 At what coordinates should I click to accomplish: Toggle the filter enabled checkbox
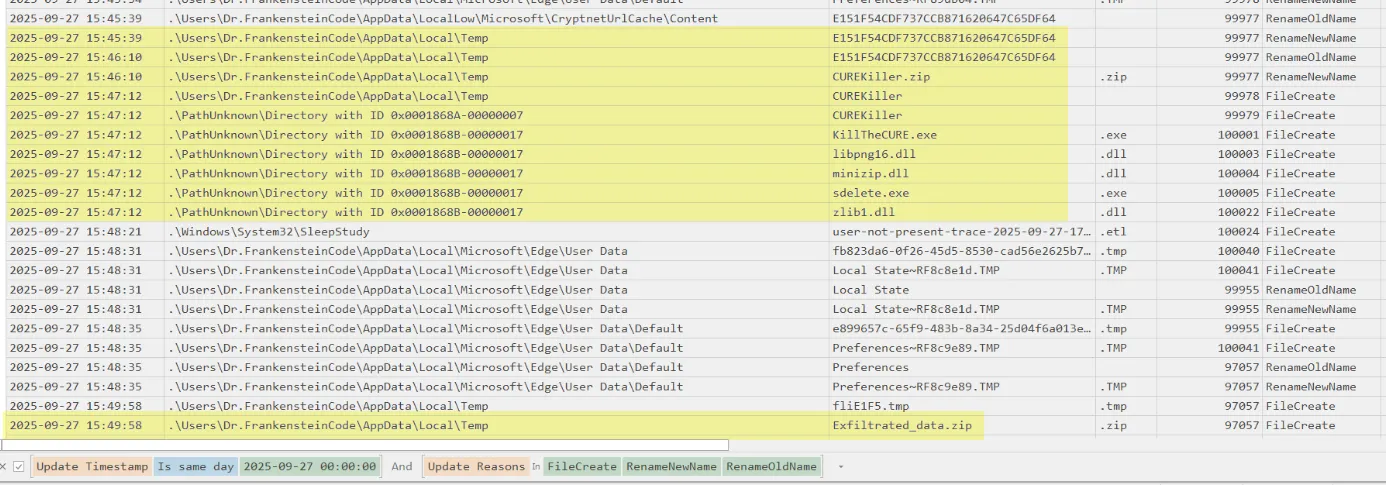[19, 467]
